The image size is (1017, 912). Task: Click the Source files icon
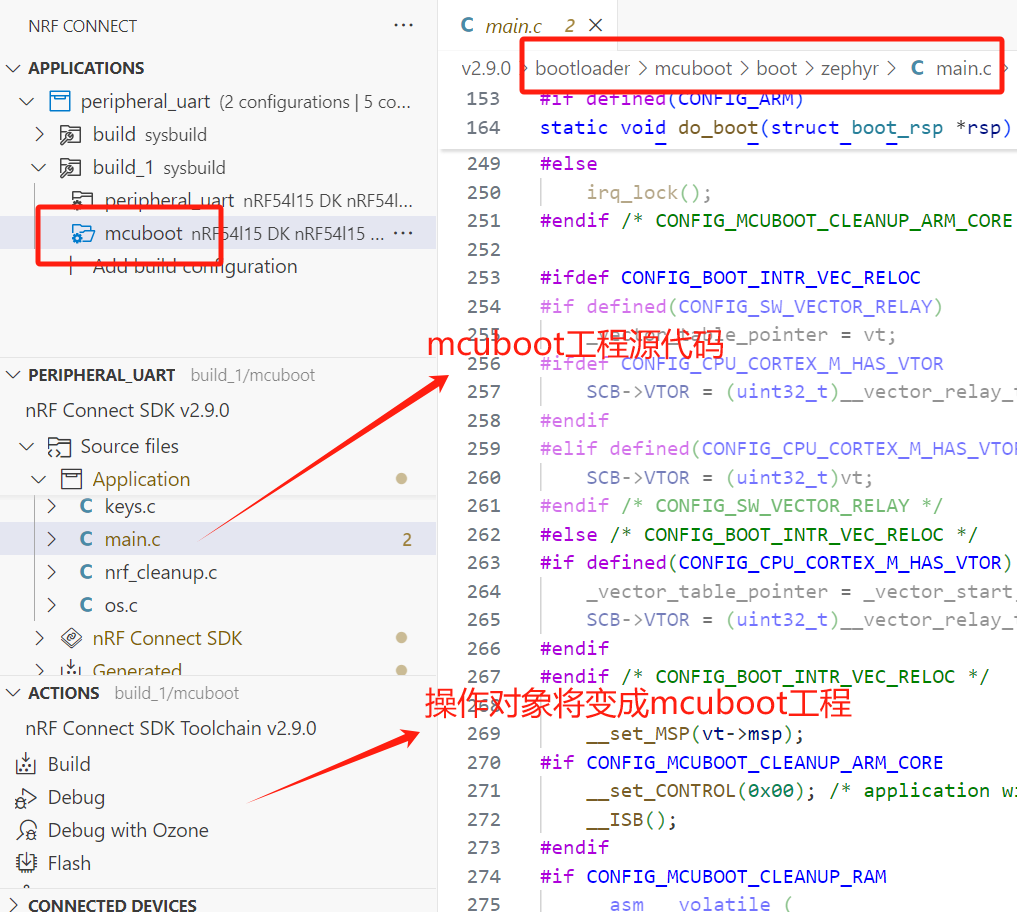(59, 447)
